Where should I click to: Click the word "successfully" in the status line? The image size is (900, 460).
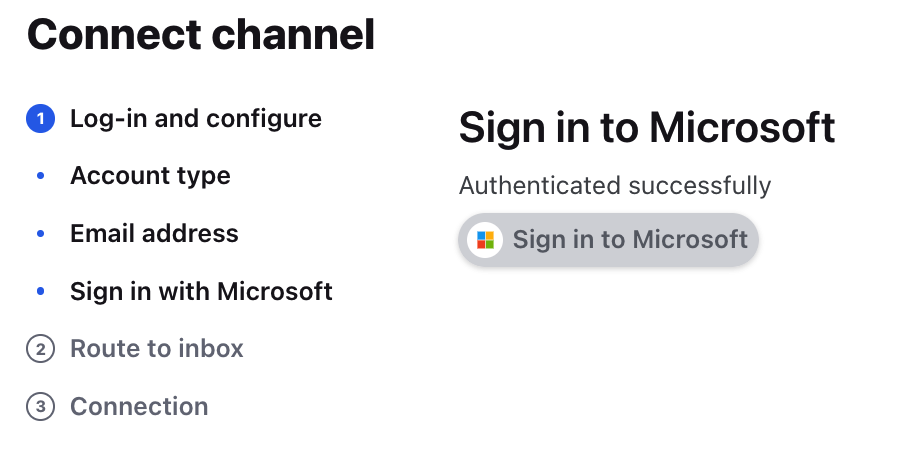pyautogui.click(x=700, y=185)
